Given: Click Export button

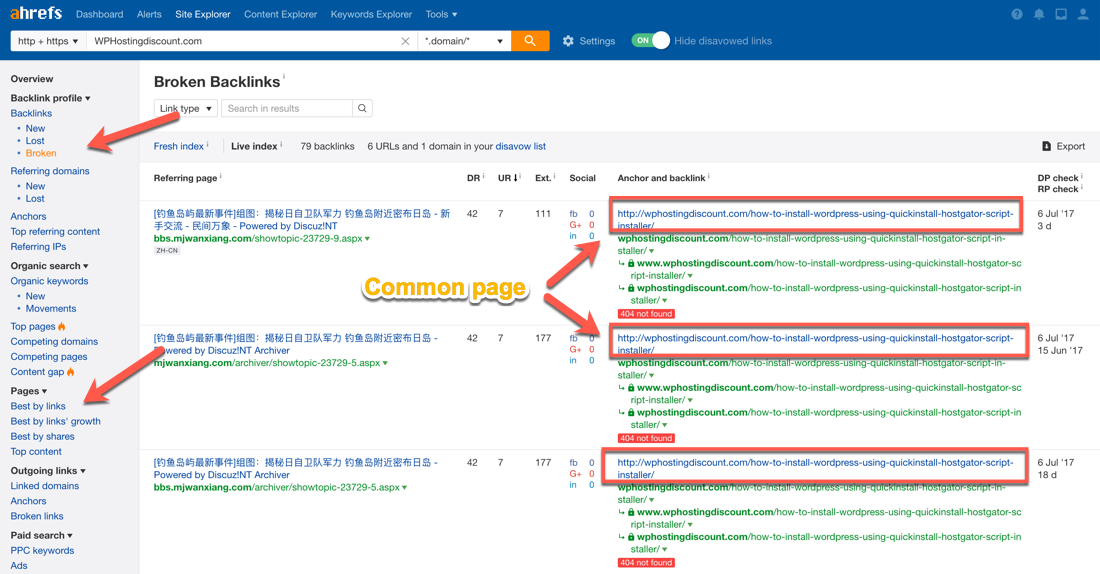Looking at the screenshot, I should [1064, 146].
